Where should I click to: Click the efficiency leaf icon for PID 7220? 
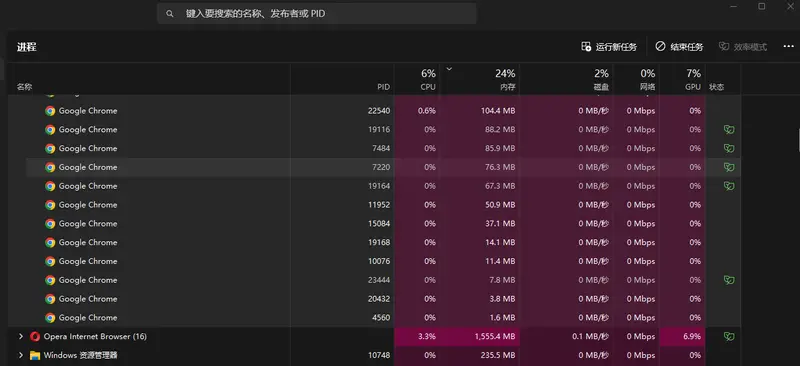click(x=729, y=167)
